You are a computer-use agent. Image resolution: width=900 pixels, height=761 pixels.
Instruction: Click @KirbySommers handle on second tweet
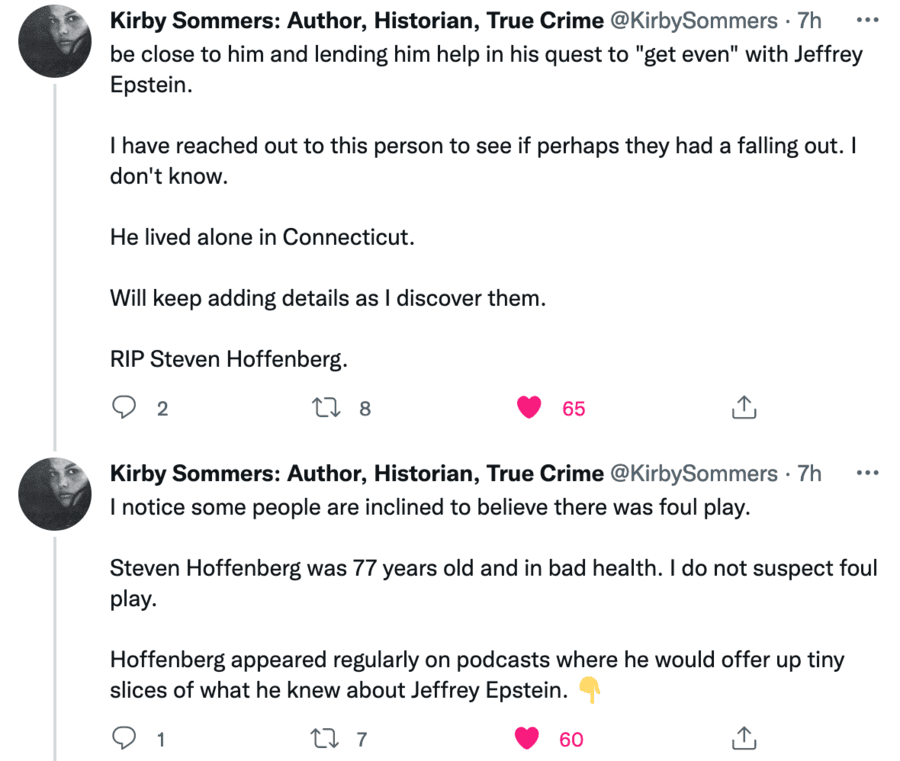coord(693,473)
